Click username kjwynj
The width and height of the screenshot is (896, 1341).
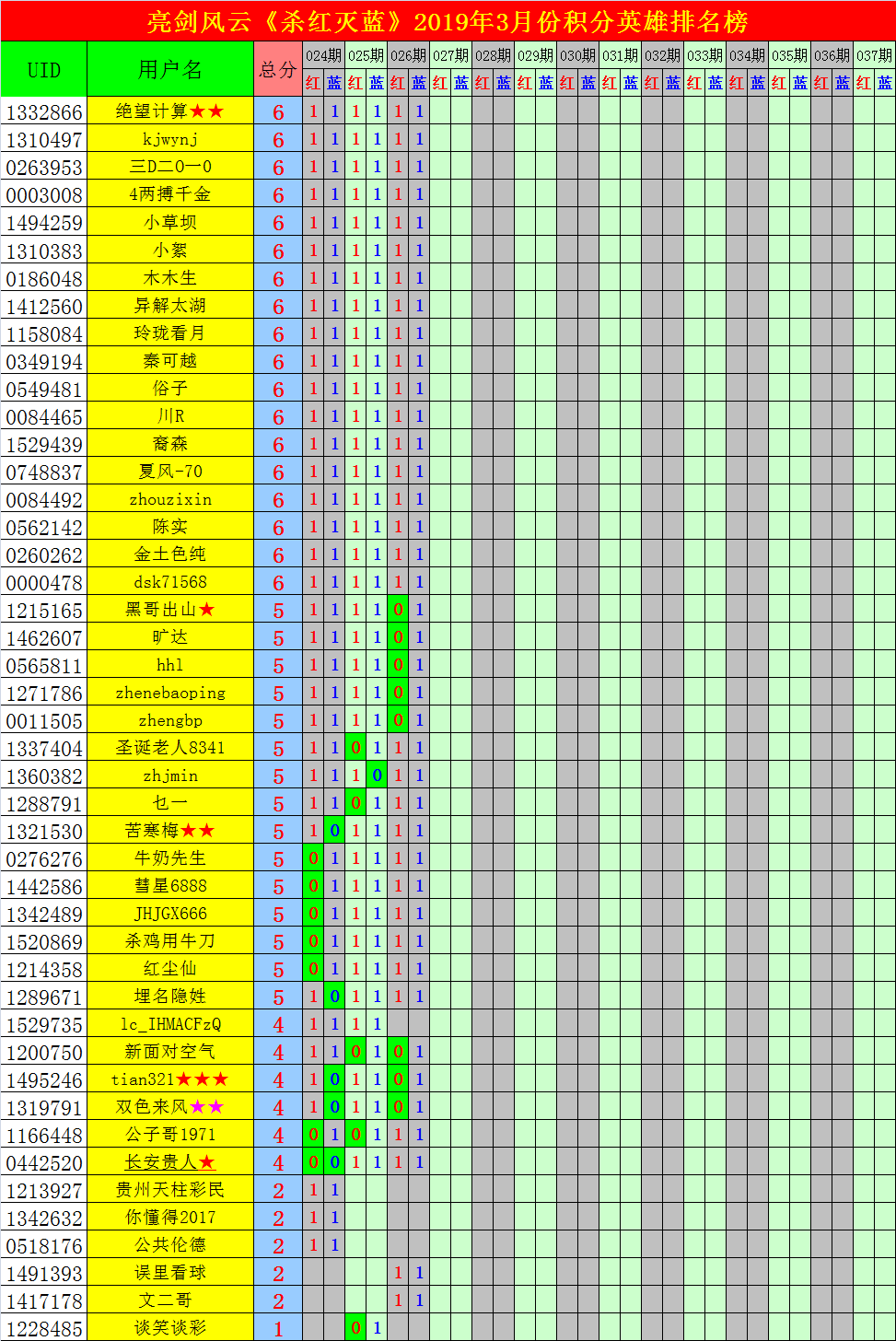[x=170, y=139]
